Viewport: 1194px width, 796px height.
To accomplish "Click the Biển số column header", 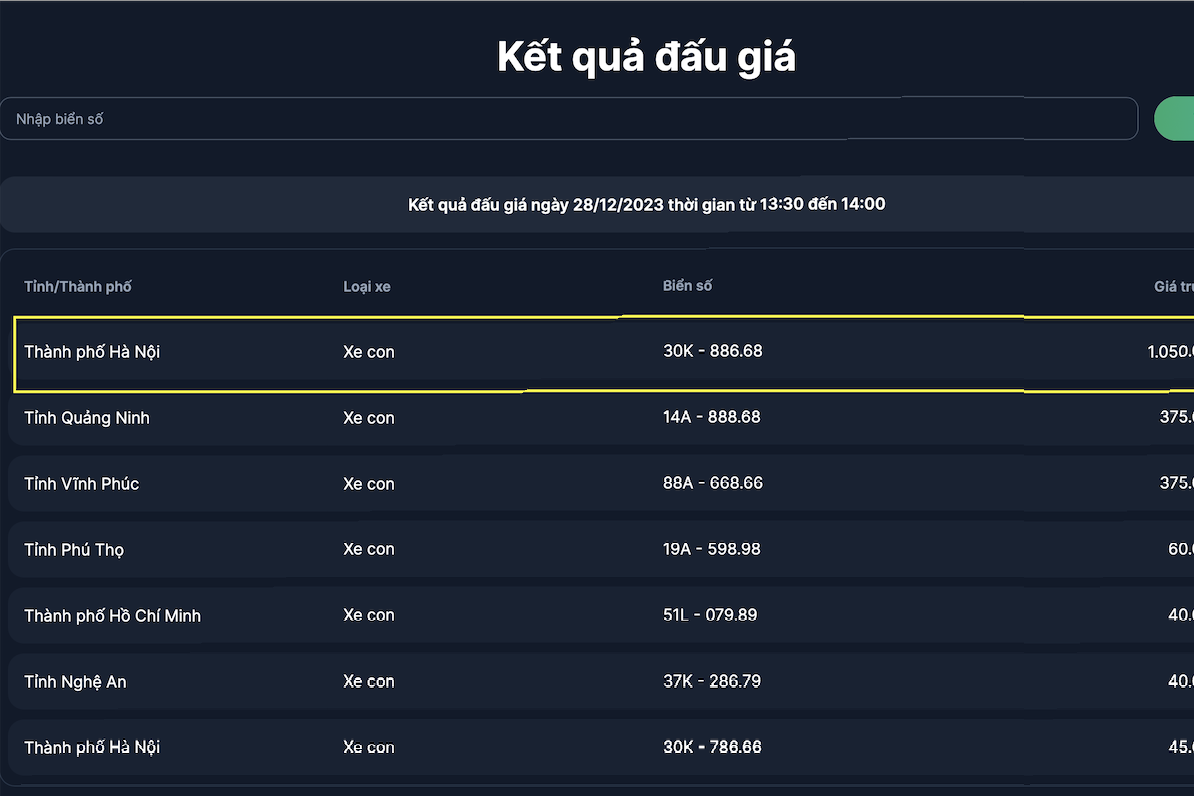I will coord(688,286).
